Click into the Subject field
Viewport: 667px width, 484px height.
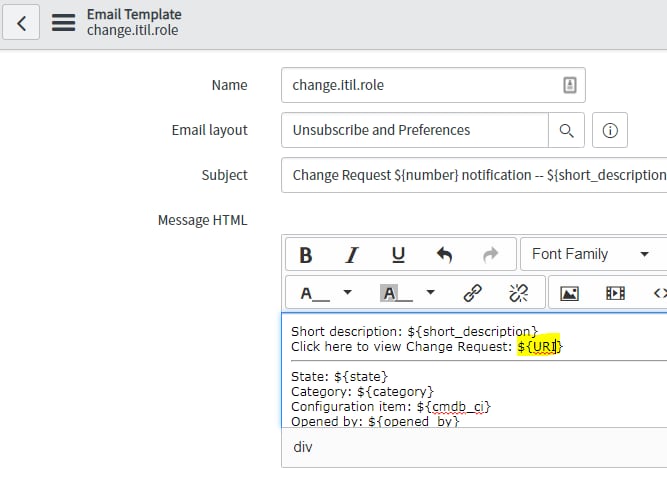coord(474,175)
